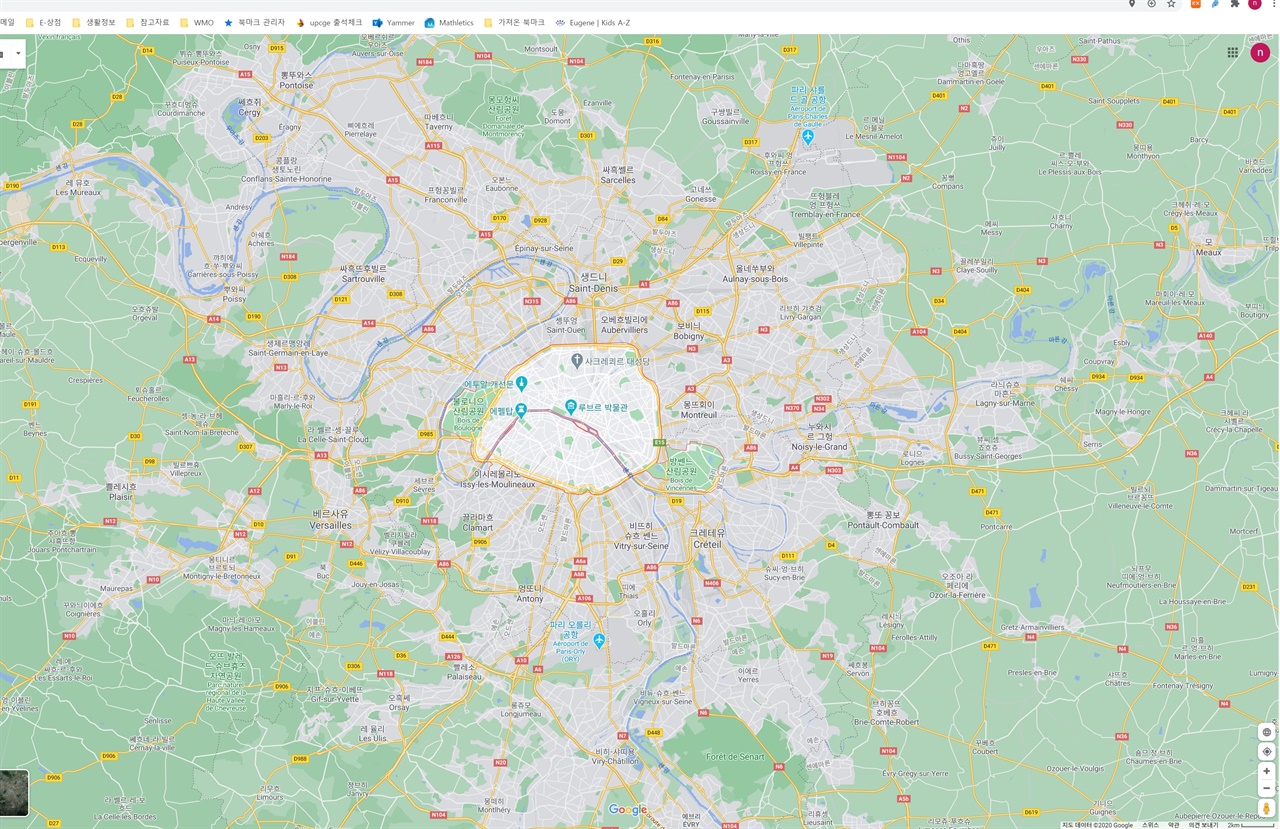Open the 생활정보 bookmark folder
1280x829 pixels.
pyautogui.click(x=94, y=22)
